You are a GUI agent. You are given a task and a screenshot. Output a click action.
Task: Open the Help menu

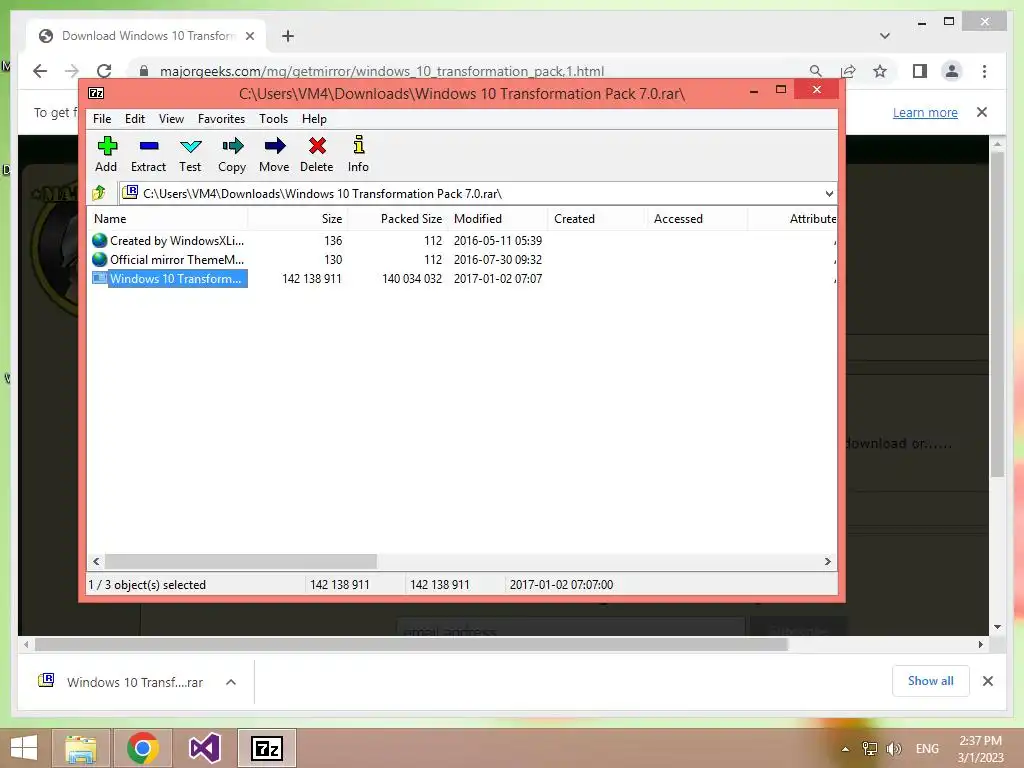pos(314,119)
